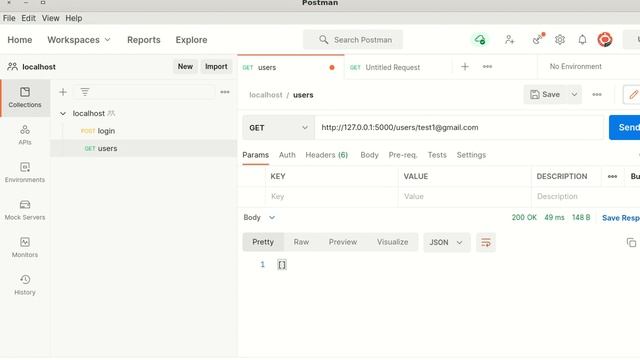Image resolution: width=640 pixels, height=360 pixels.
Task: Click the localhost breadcrumb link
Action: click(266, 95)
